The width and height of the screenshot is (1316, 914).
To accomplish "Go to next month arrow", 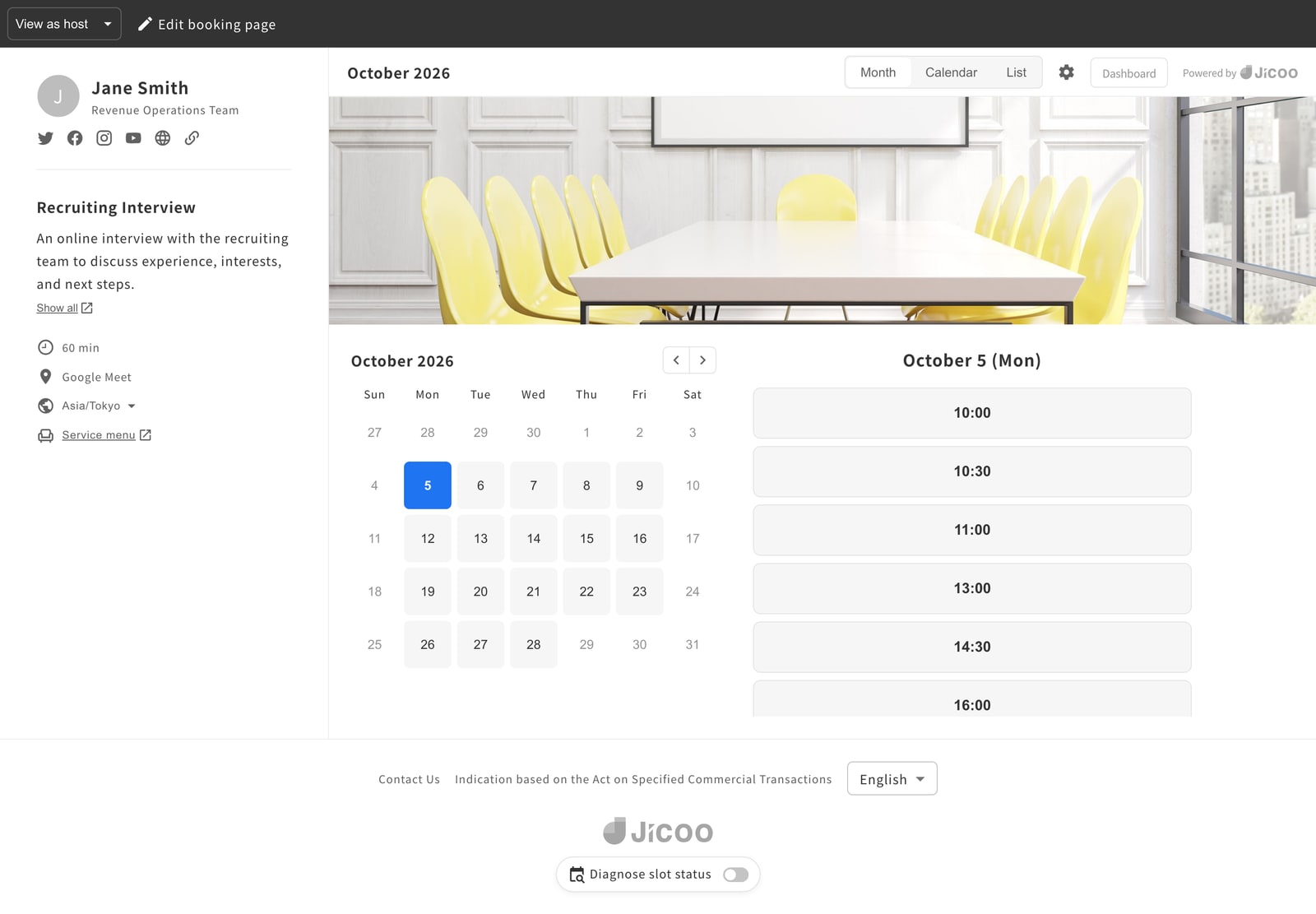I will coord(702,360).
